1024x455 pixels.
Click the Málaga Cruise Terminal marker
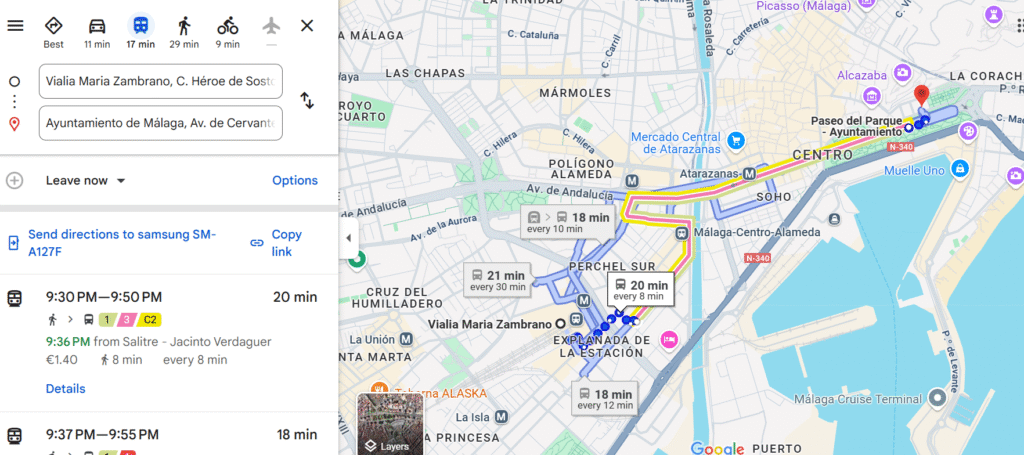tap(938, 398)
